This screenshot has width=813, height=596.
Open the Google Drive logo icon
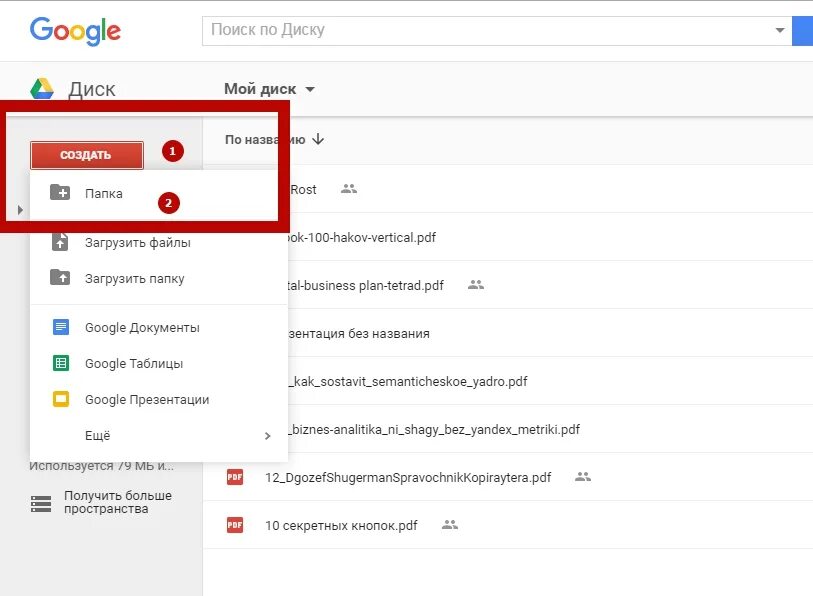pyautogui.click(x=42, y=88)
